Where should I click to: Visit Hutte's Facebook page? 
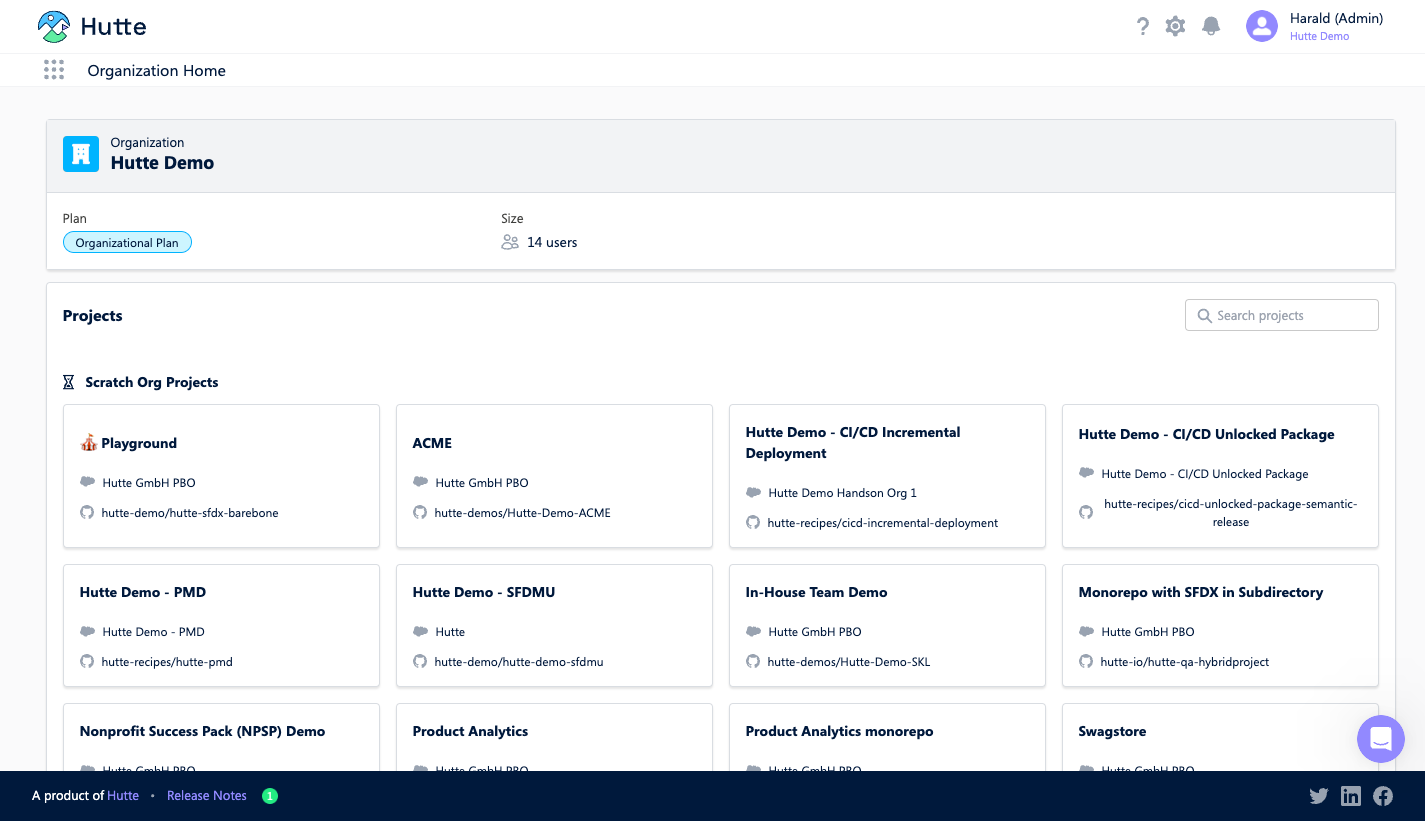coord(1383,796)
